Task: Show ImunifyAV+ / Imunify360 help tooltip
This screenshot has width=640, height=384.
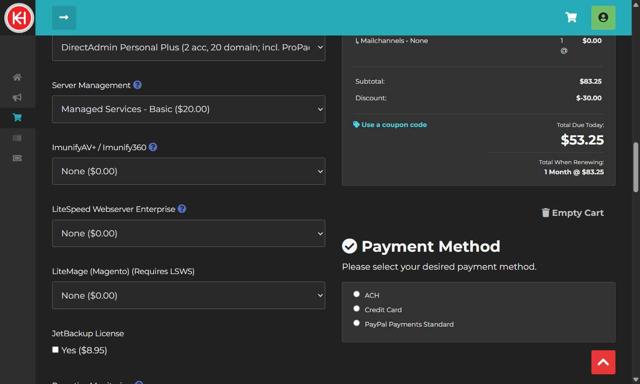Action: (153, 147)
